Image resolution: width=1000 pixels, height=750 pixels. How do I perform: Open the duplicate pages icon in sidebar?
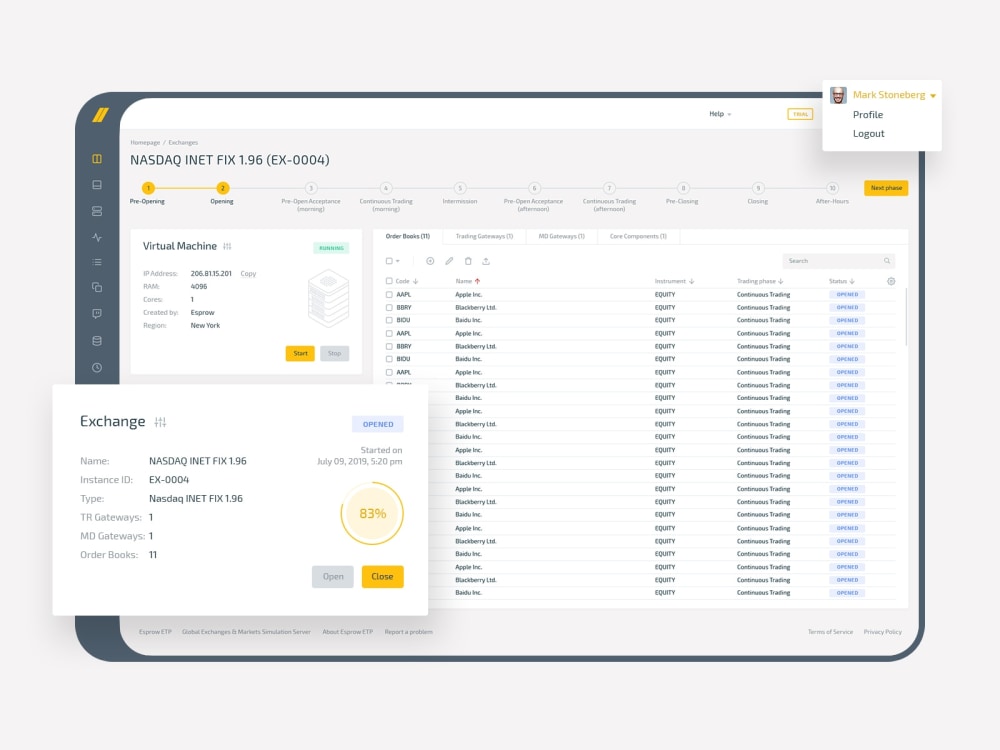[x=97, y=288]
